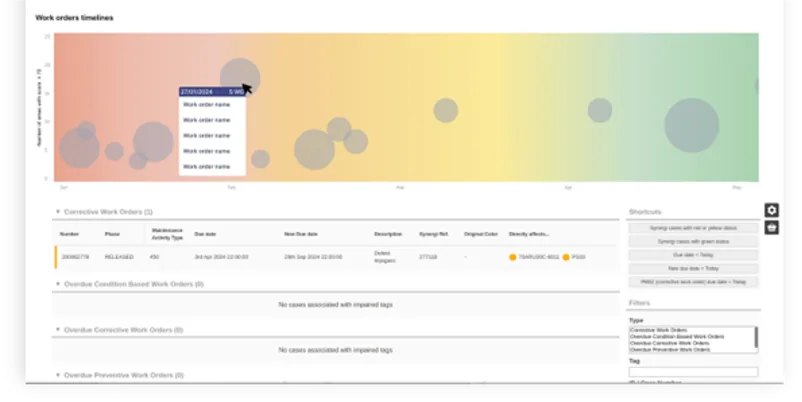Viewport: 802px width, 402px height.
Task: Select Overdue Preventive Work Orders in Type list
Action: tap(670, 349)
